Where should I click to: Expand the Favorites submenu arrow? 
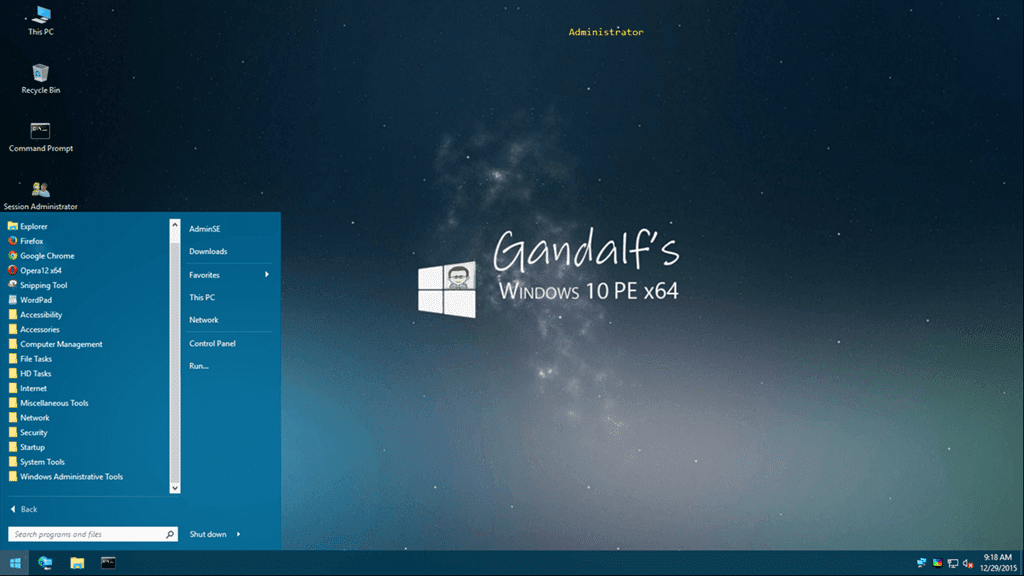(268, 274)
